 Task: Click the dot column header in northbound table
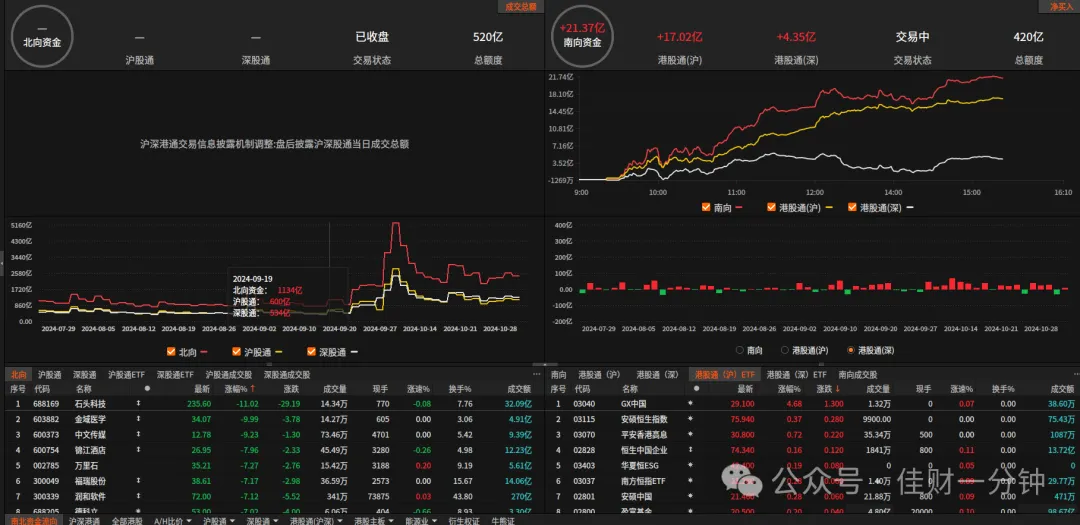147,389
